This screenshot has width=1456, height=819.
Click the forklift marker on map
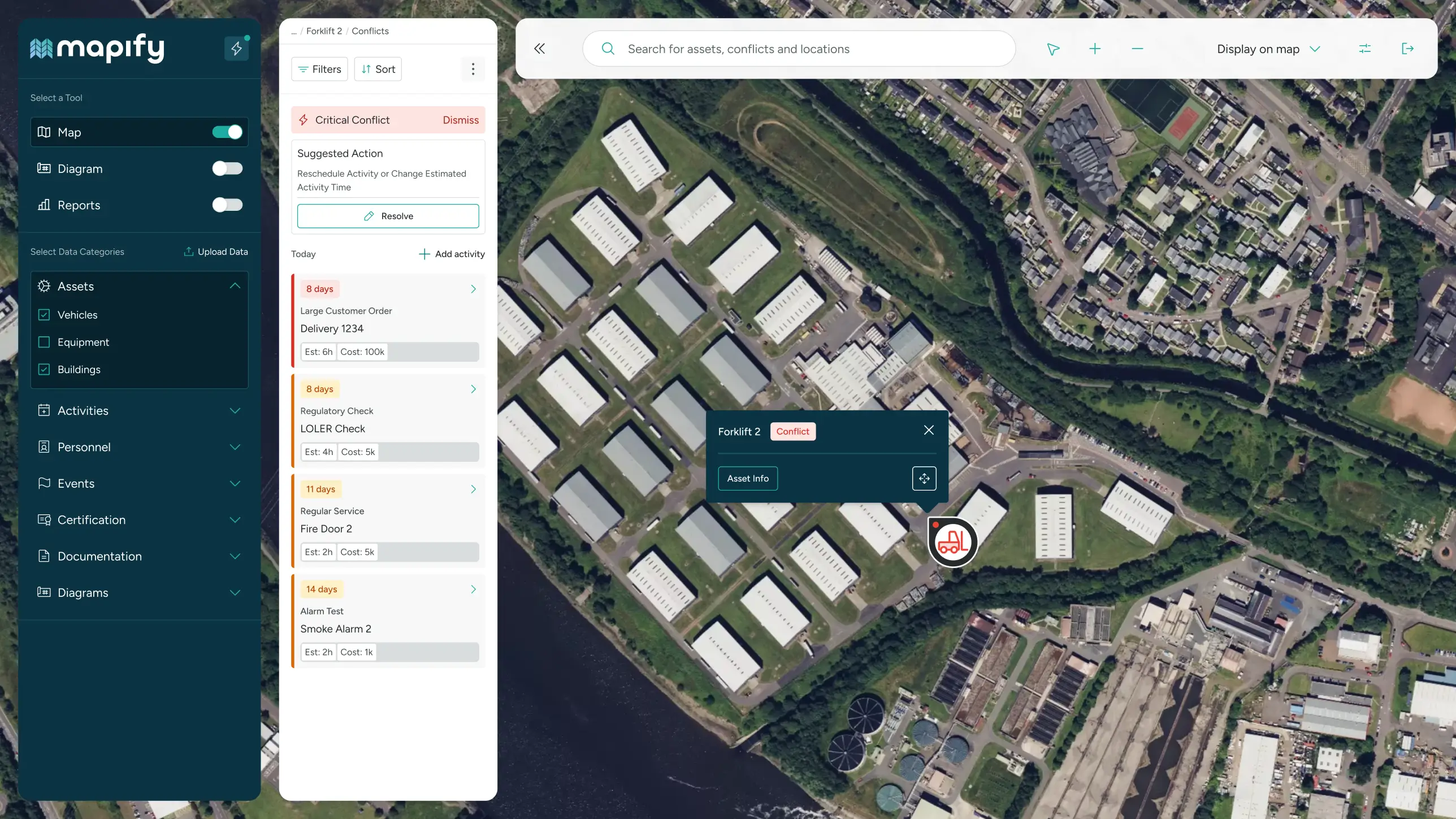[953, 542]
